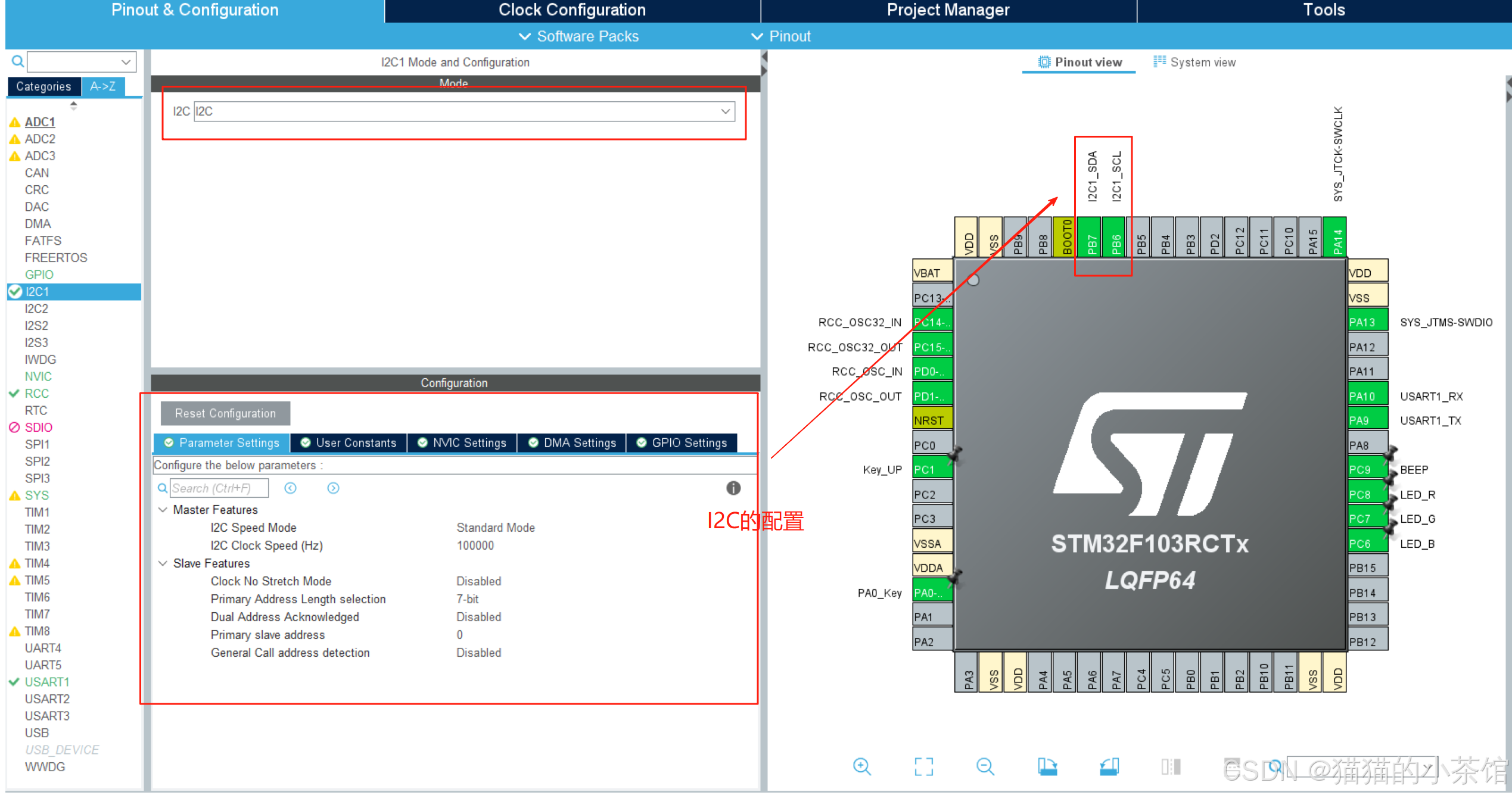Select RCC in peripheral list
Screen dimensions: 1512x795
tap(36, 394)
